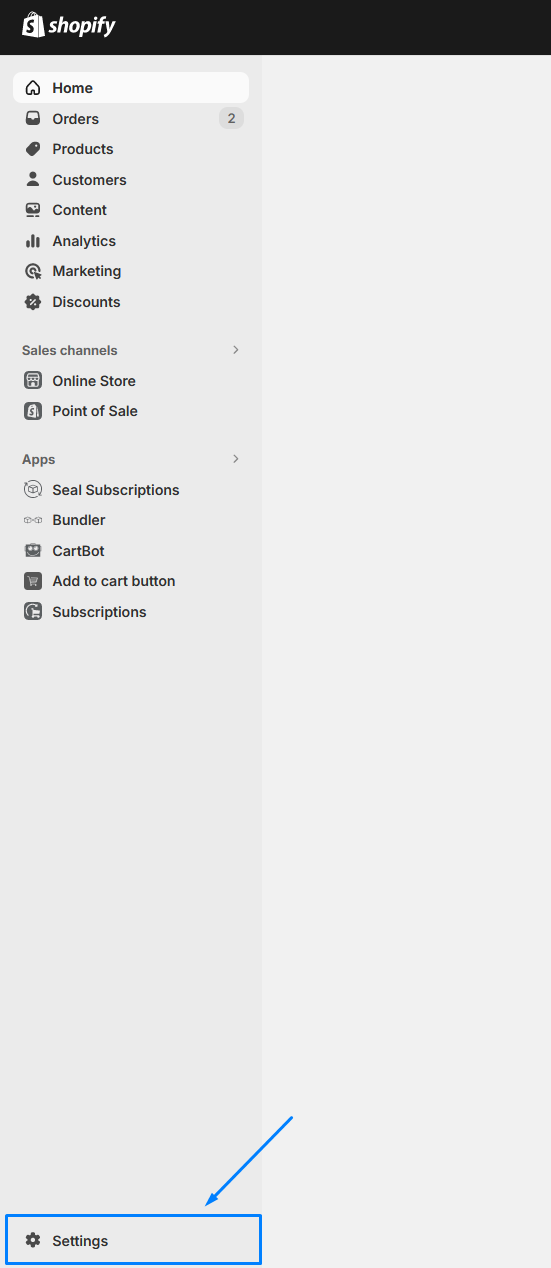Launch Add to cart button app
Image resolution: width=551 pixels, height=1268 pixels.
coord(131,581)
